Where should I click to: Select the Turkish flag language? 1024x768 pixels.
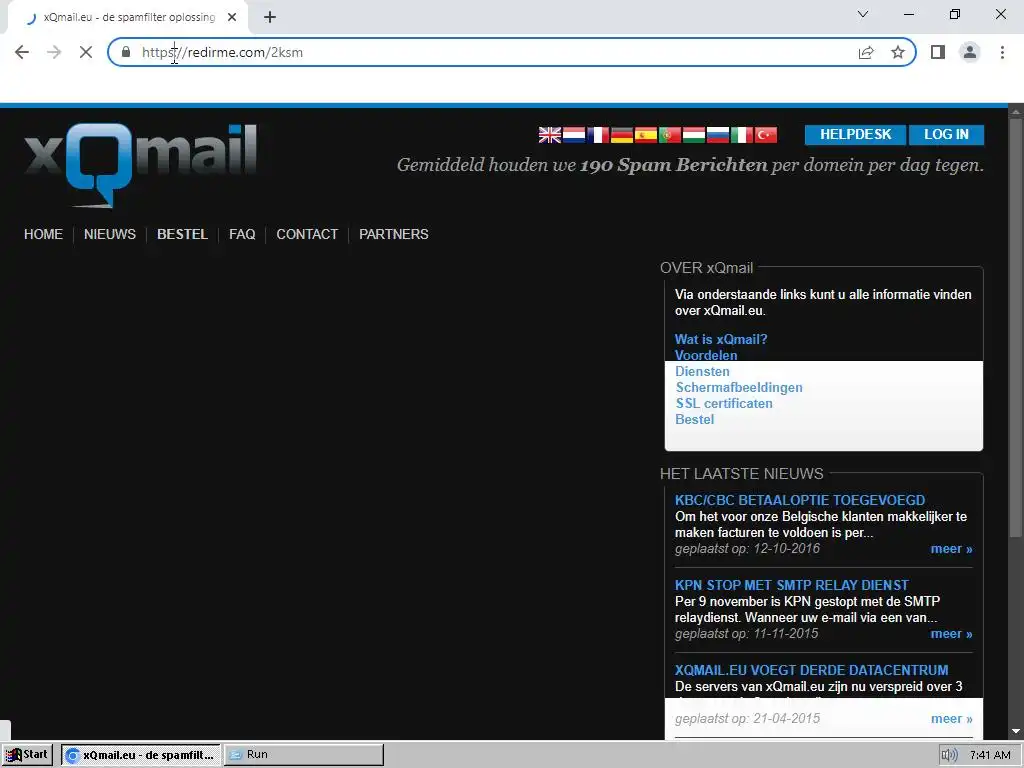[x=766, y=135]
